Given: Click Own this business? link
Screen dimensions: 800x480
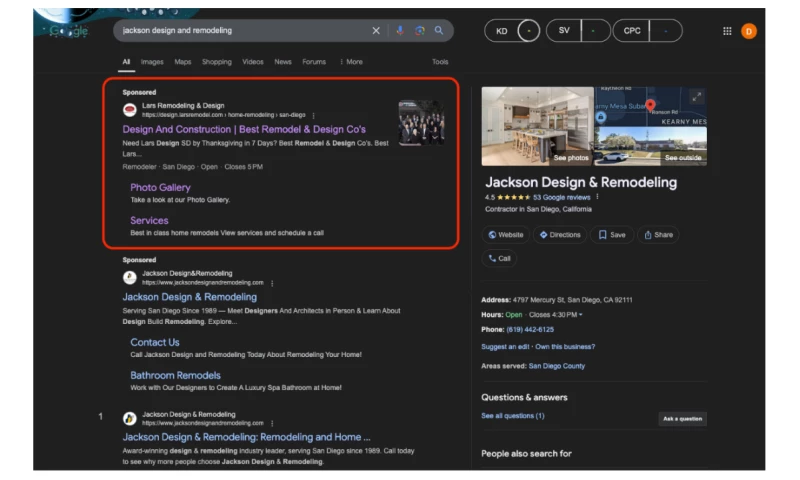Looking at the screenshot, I should 565,347.
